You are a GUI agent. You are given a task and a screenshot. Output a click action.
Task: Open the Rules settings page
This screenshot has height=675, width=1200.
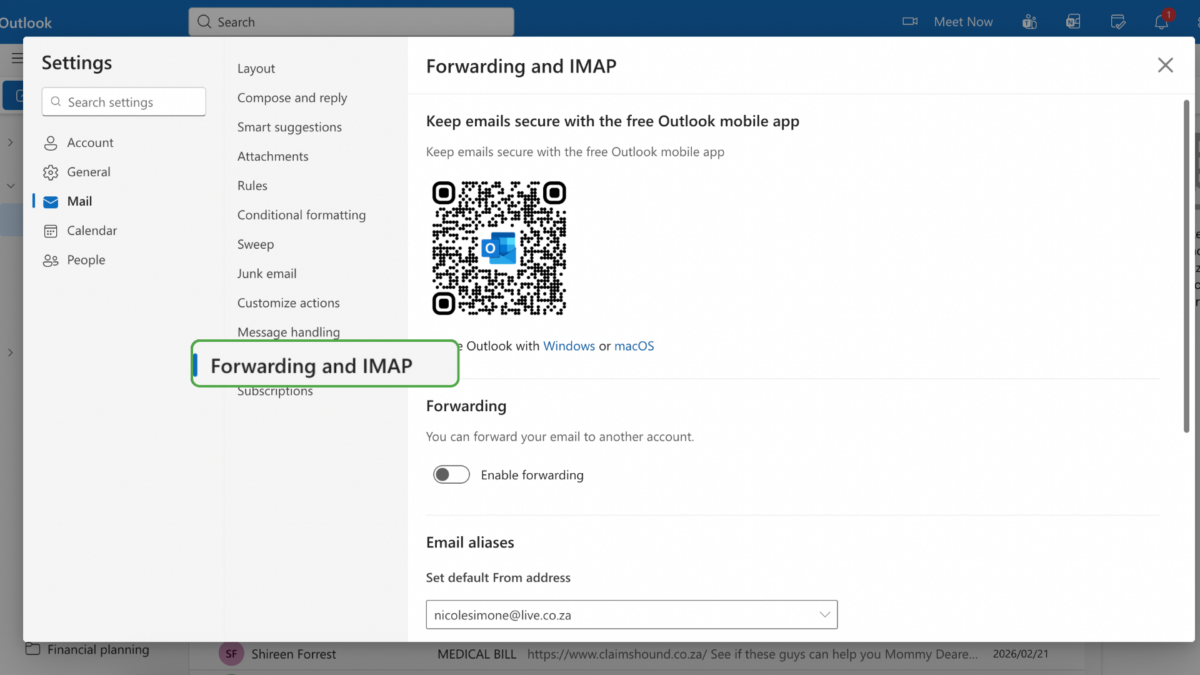click(x=252, y=186)
